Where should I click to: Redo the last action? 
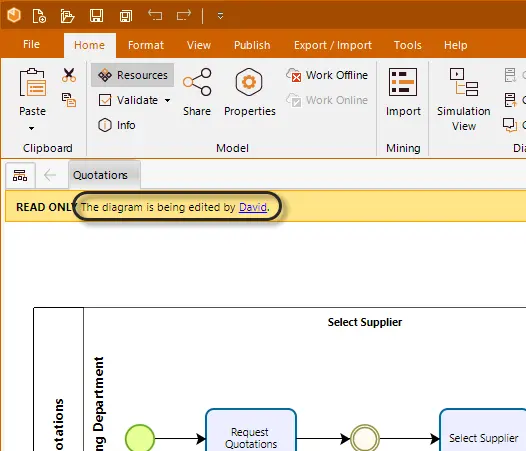pyautogui.click(x=183, y=15)
